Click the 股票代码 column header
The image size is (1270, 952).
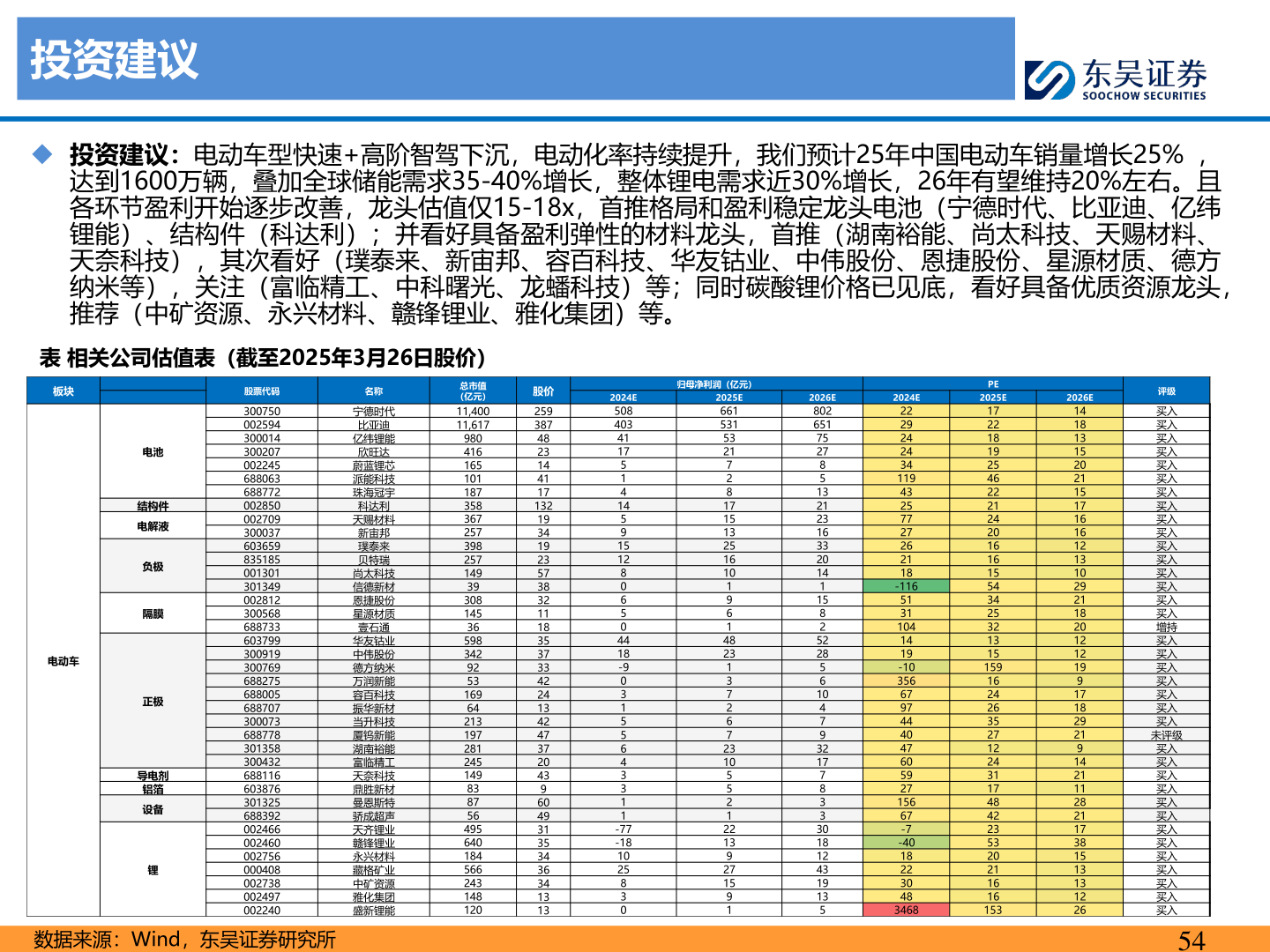point(262,390)
